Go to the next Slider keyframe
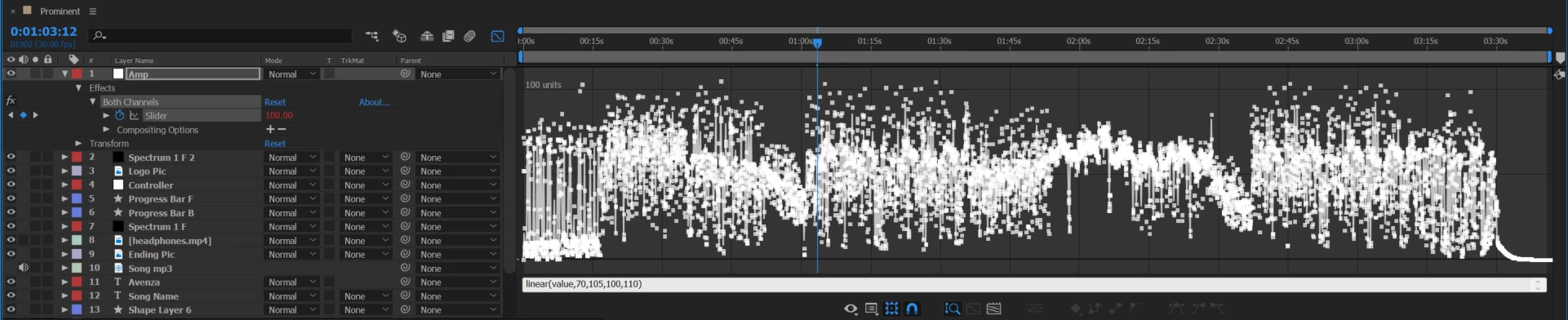Screen dimensions: 1568x320 (35, 116)
